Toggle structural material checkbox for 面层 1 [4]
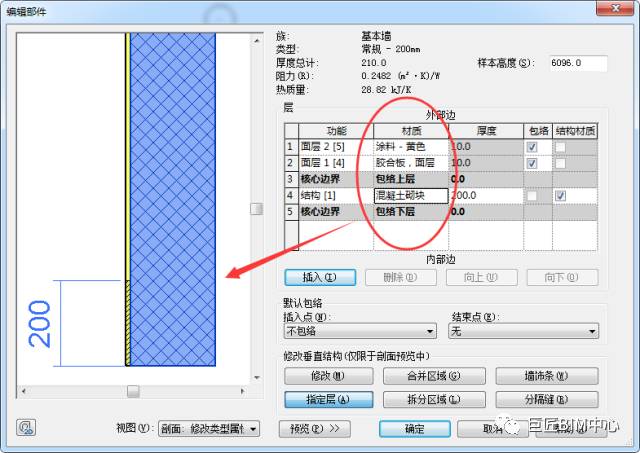 coord(560,164)
